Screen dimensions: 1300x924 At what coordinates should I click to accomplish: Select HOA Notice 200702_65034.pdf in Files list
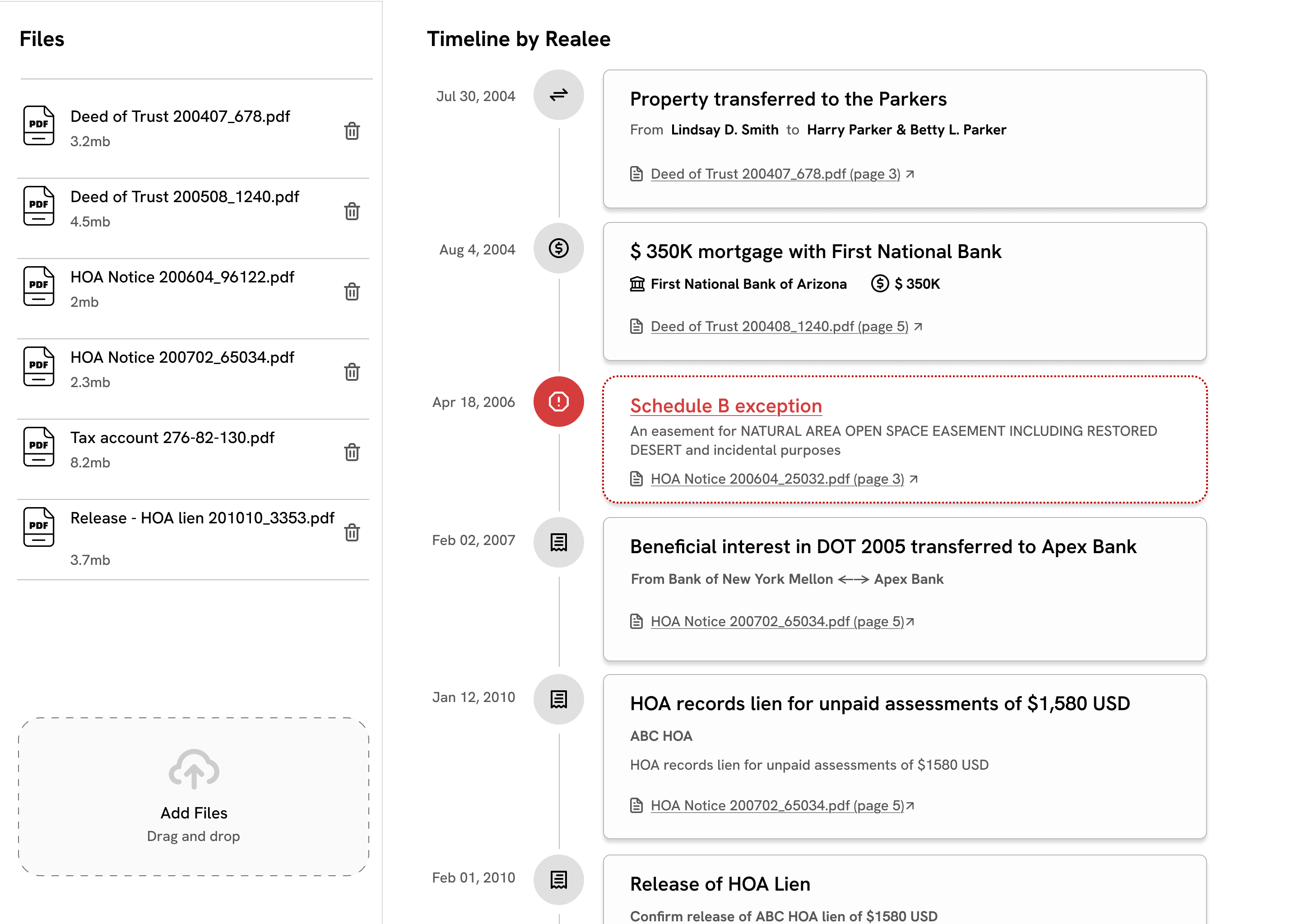[182, 357]
